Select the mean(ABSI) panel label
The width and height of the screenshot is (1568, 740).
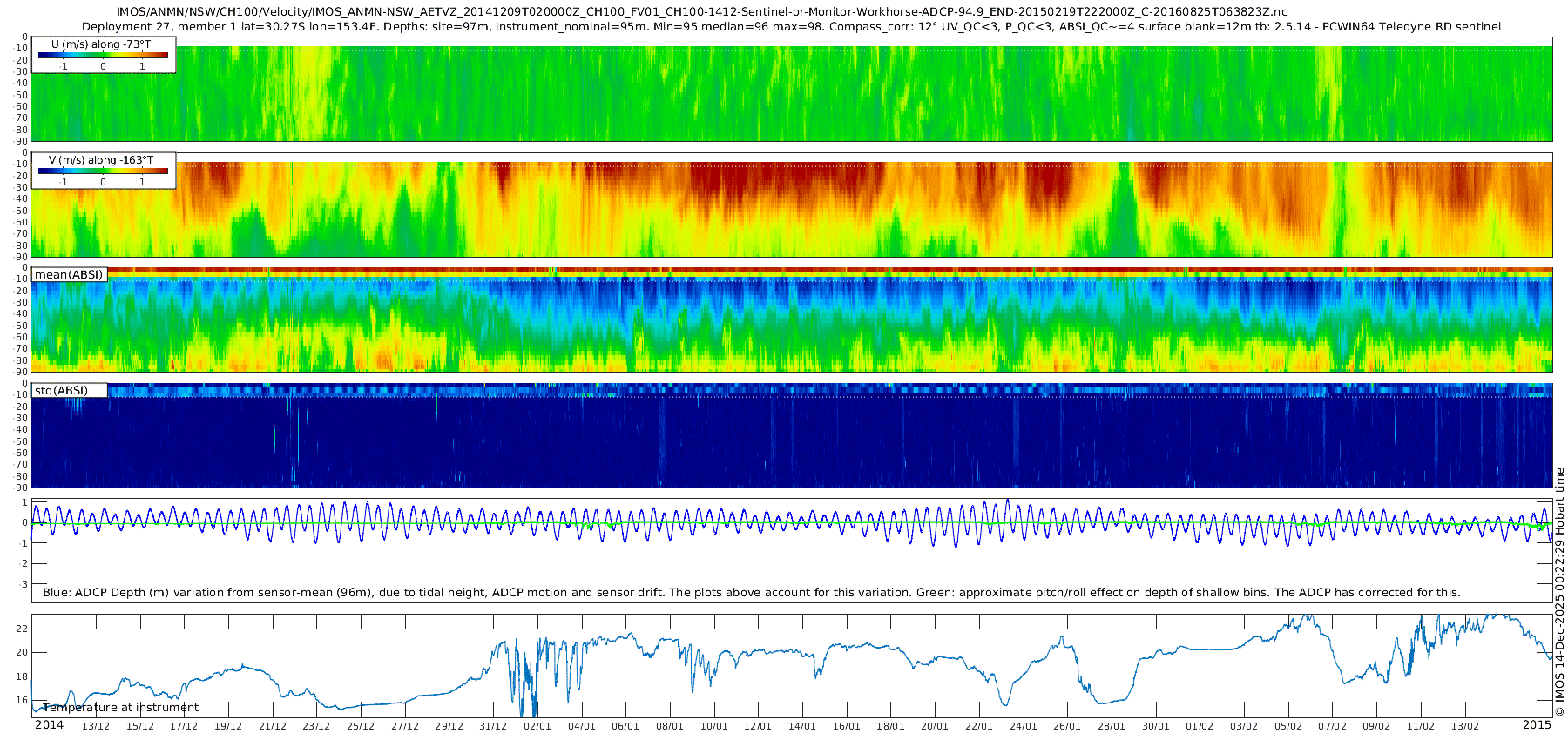coord(69,275)
